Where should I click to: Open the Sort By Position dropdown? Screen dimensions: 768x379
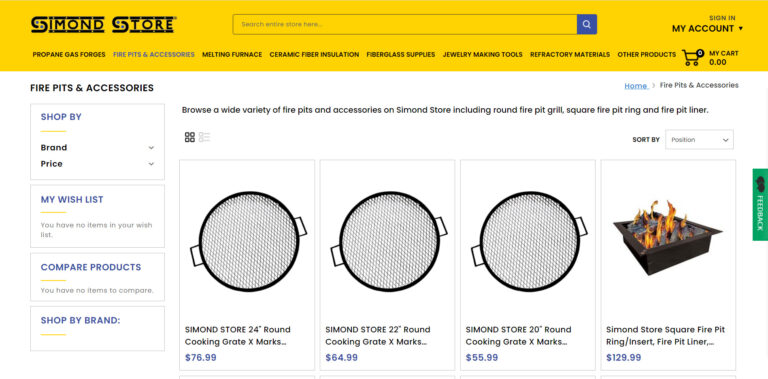(x=699, y=140)
